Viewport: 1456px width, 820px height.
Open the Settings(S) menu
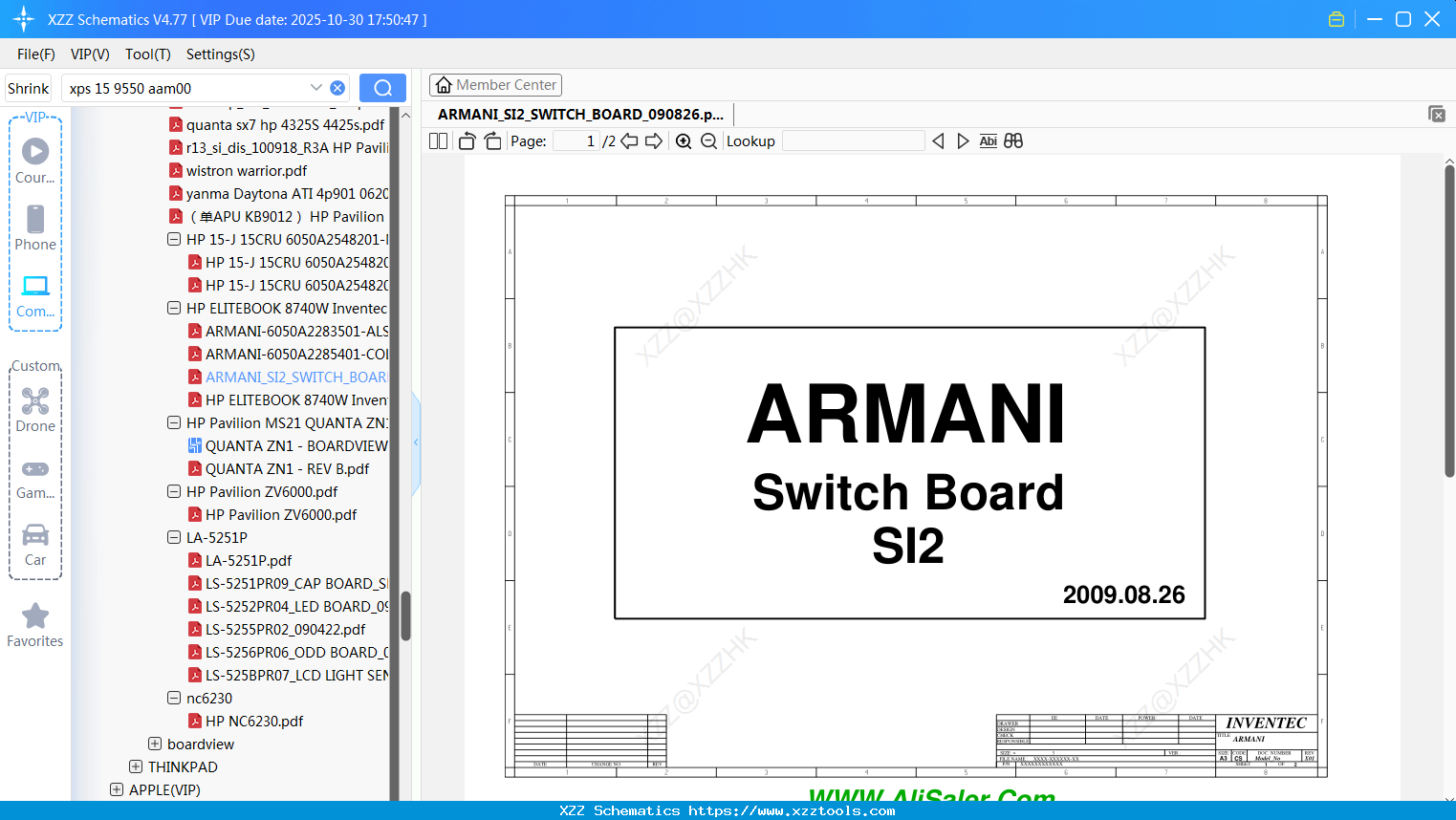coord(221,54)
